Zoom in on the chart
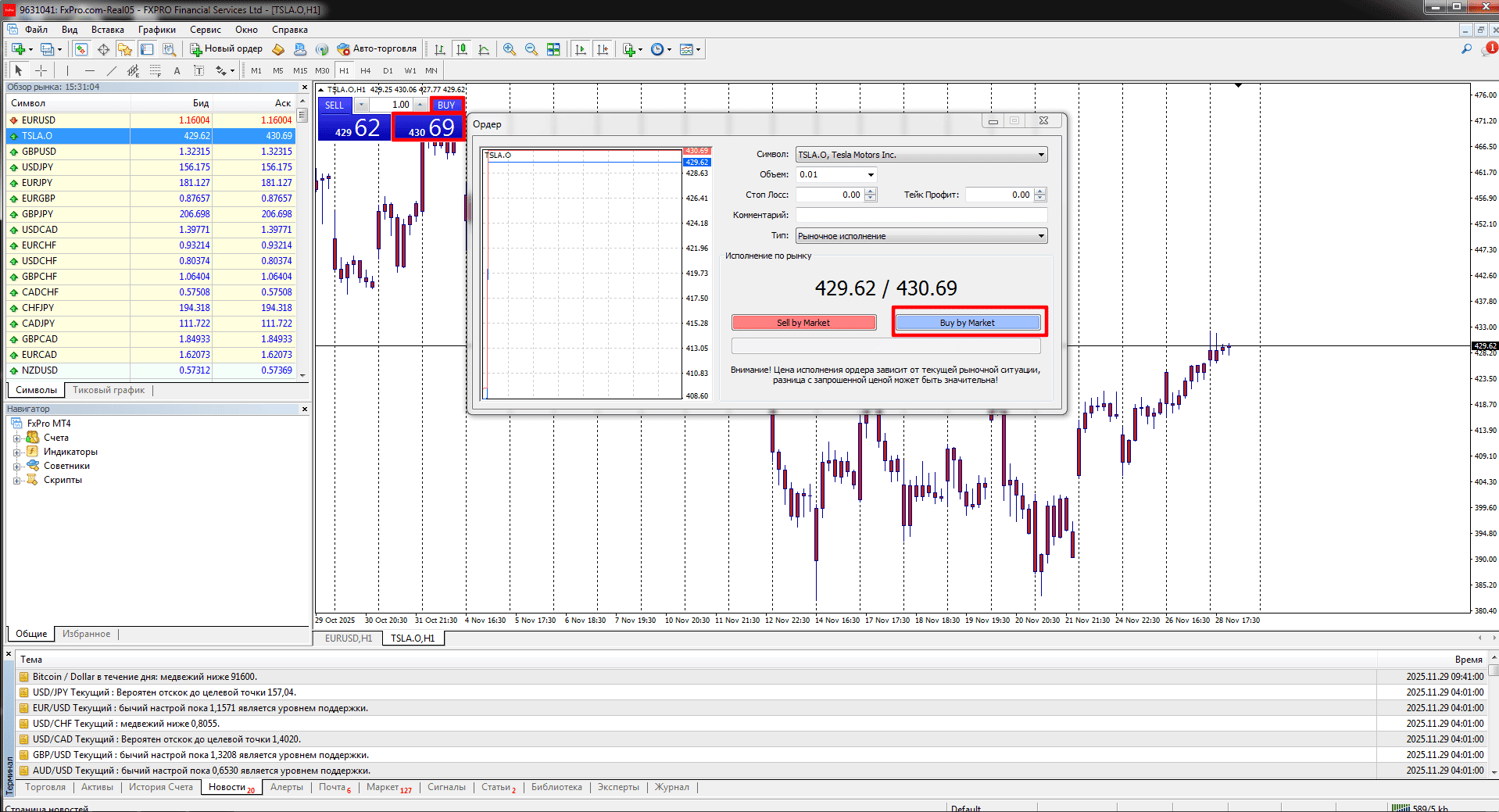1499x812 pixels. coord(510,49)
